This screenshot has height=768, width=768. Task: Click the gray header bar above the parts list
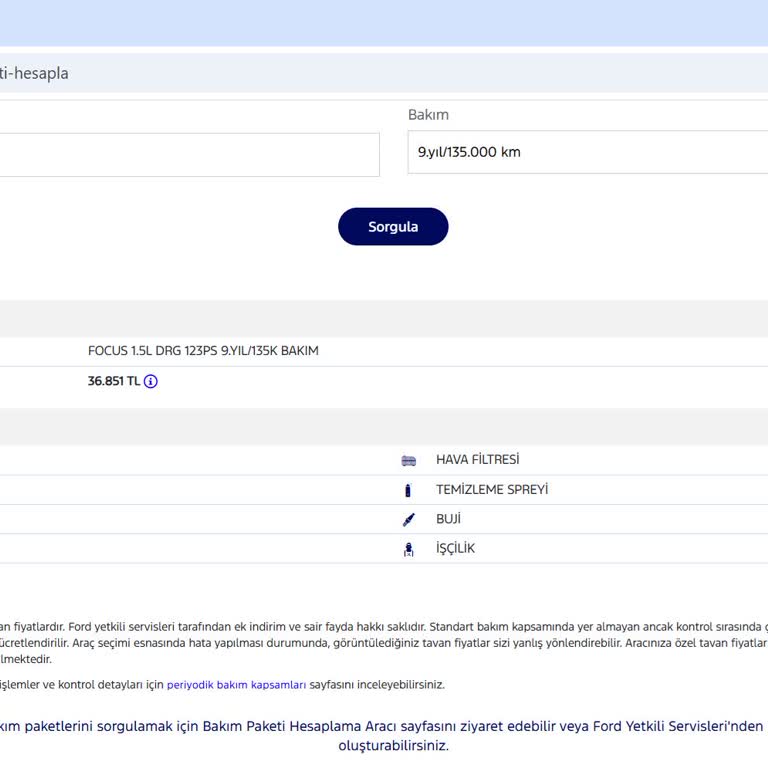[383, 426]
